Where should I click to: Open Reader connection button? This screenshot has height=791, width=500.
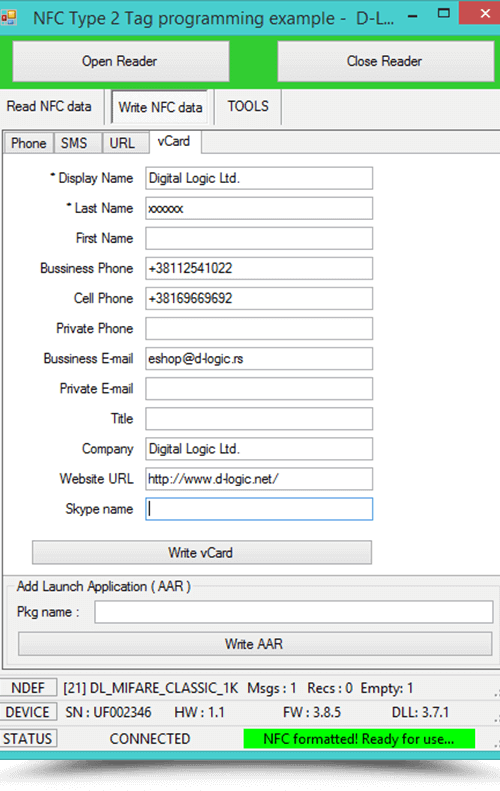pos(121,62)
